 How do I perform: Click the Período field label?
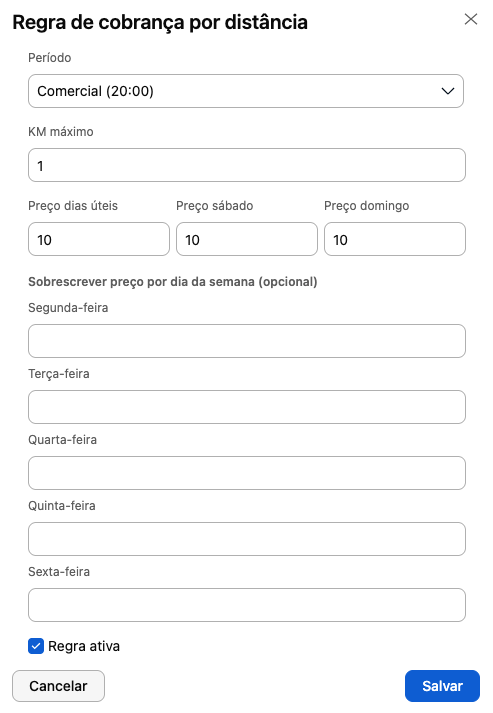coord(50,58)
